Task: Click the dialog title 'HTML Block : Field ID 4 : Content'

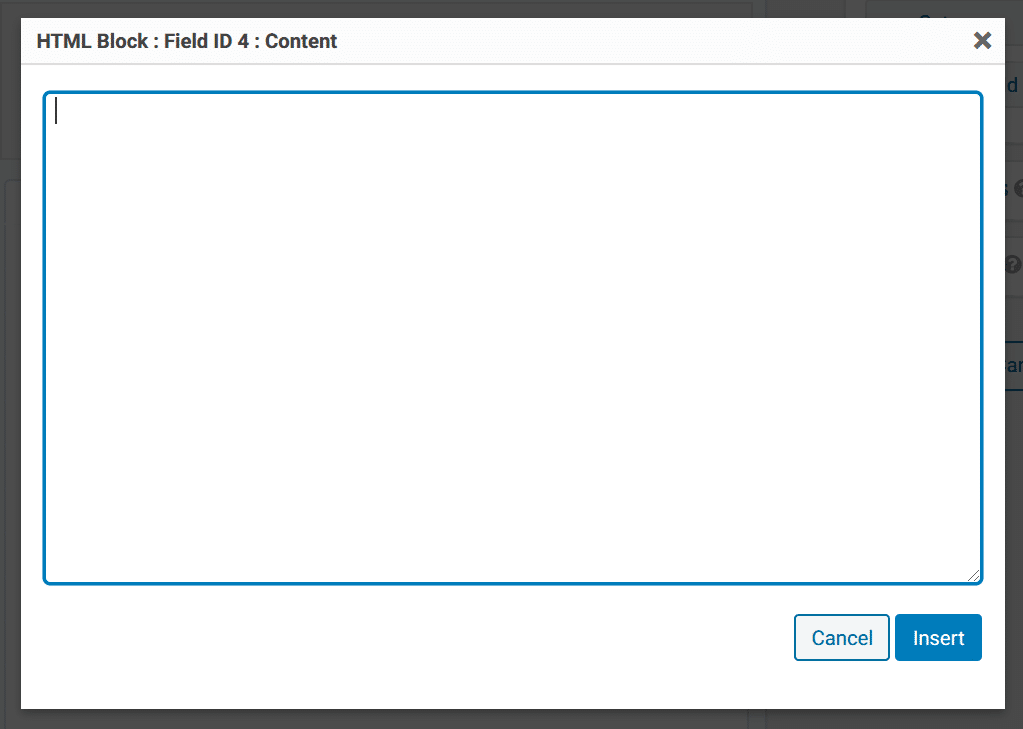Action: 187,41
